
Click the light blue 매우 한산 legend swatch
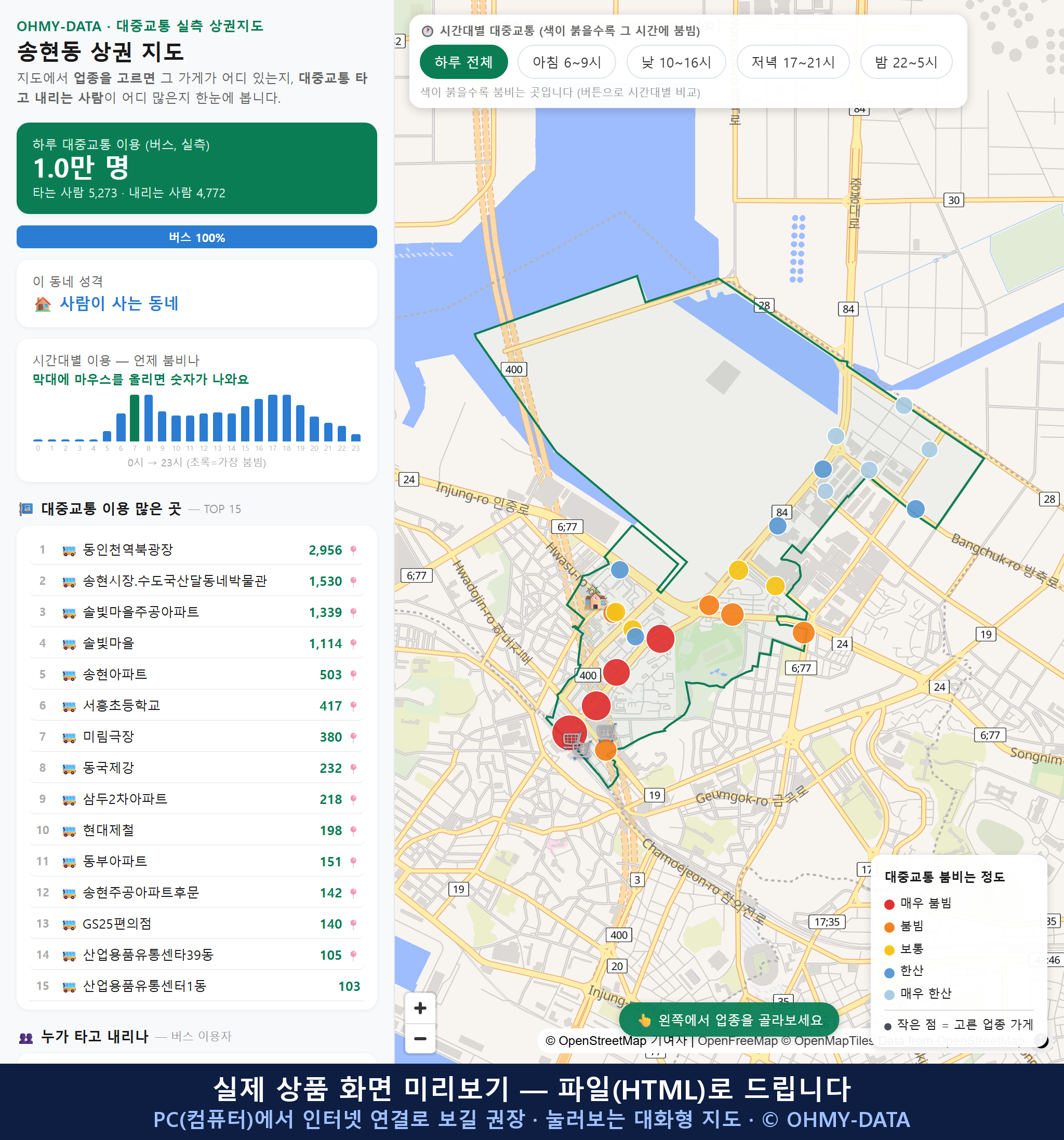pos(889,995)
